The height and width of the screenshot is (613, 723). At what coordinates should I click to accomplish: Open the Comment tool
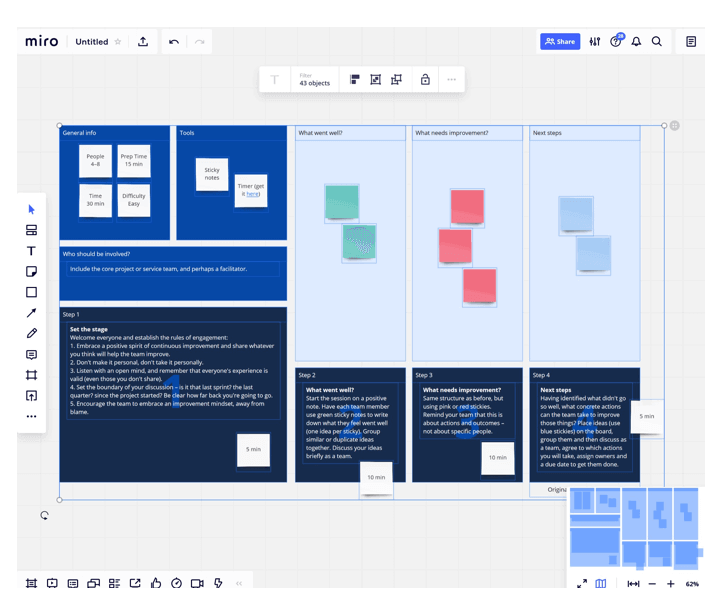click(x=31, y=355)
